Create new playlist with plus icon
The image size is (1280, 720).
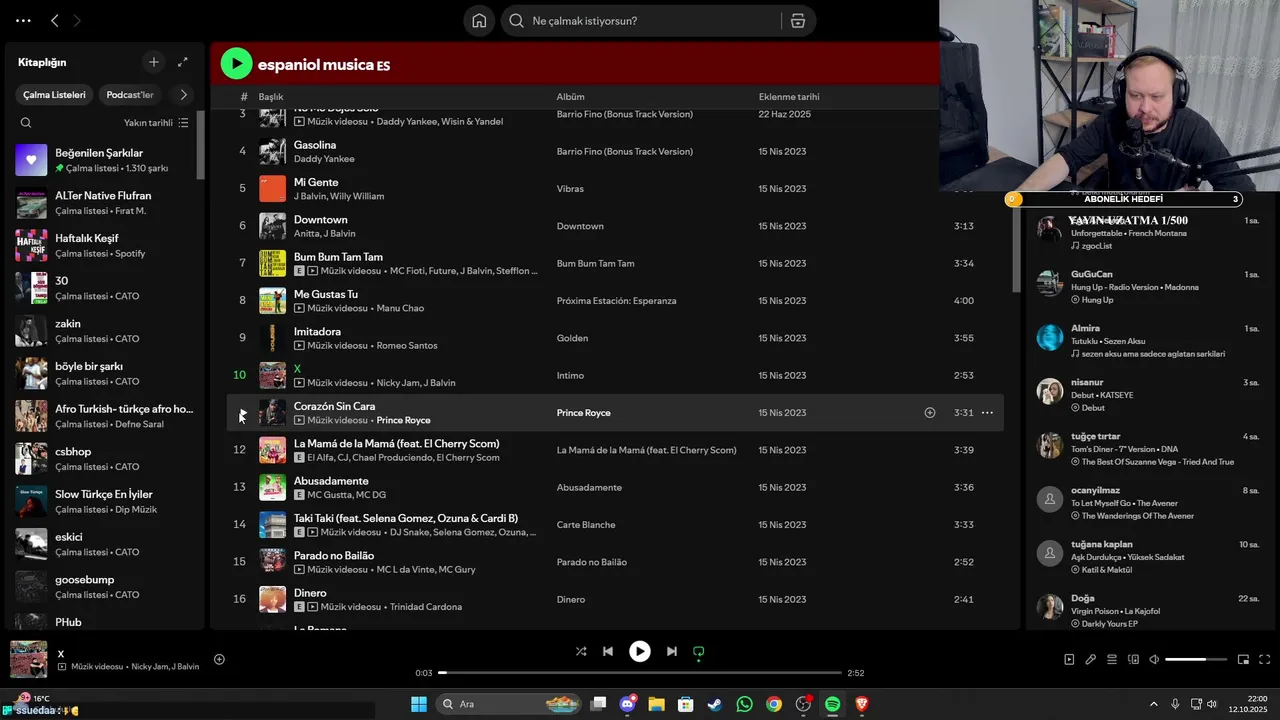(153, 62)
